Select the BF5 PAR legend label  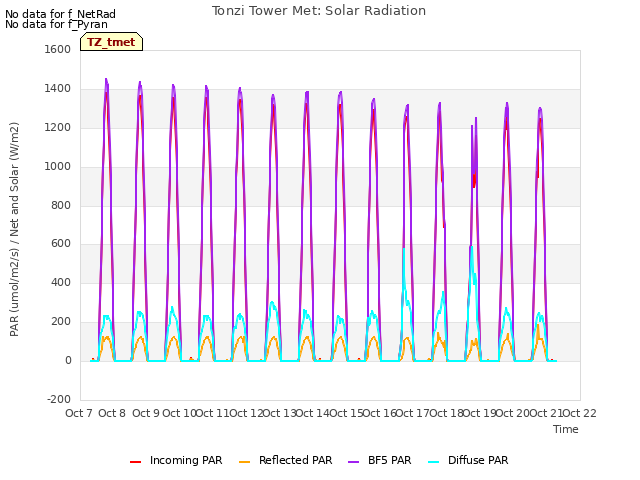[389, 460]
